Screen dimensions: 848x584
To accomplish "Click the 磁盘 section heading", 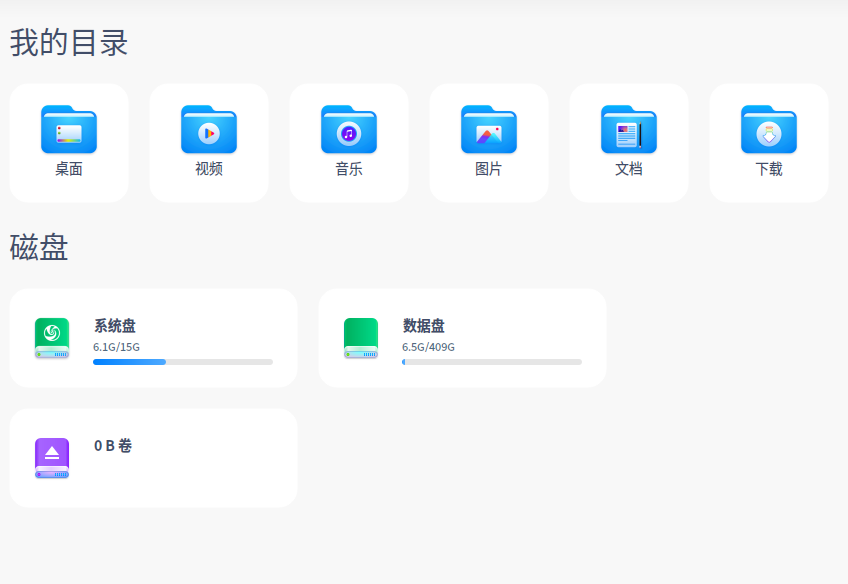I will [39, 248].
